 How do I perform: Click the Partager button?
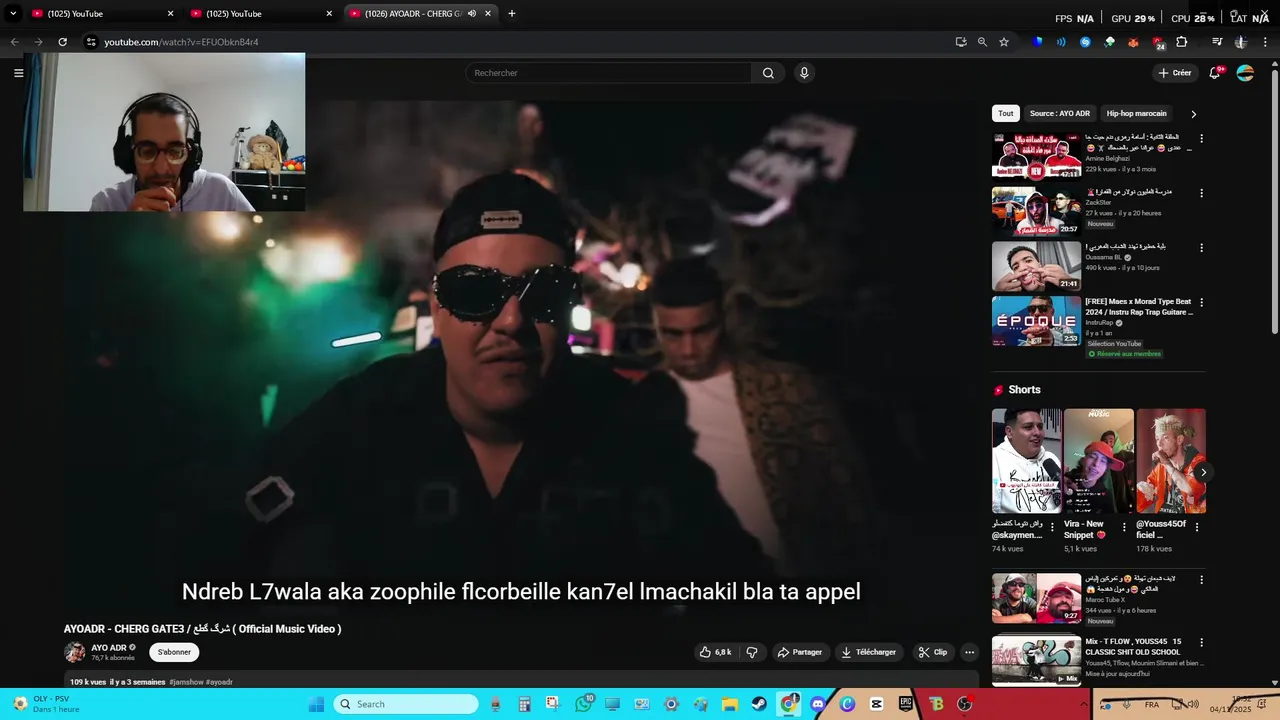800,652
